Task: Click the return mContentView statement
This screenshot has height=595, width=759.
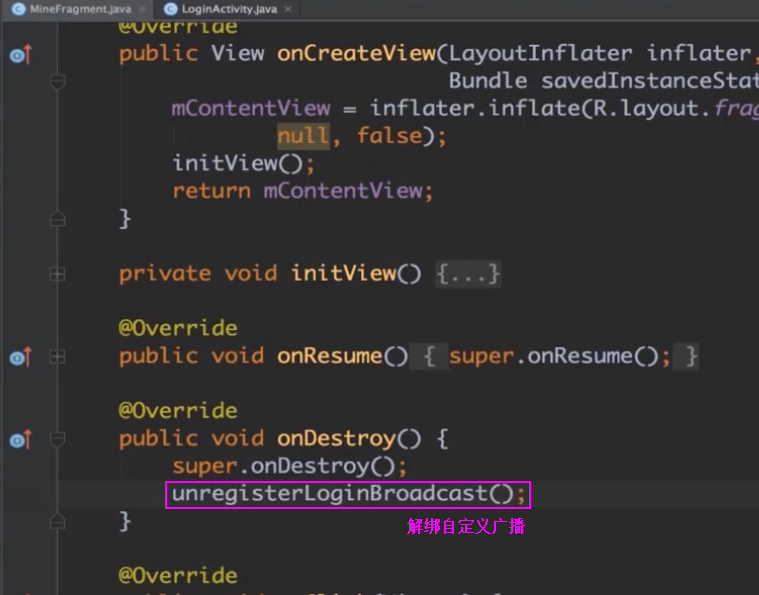Action: (303, 191)
